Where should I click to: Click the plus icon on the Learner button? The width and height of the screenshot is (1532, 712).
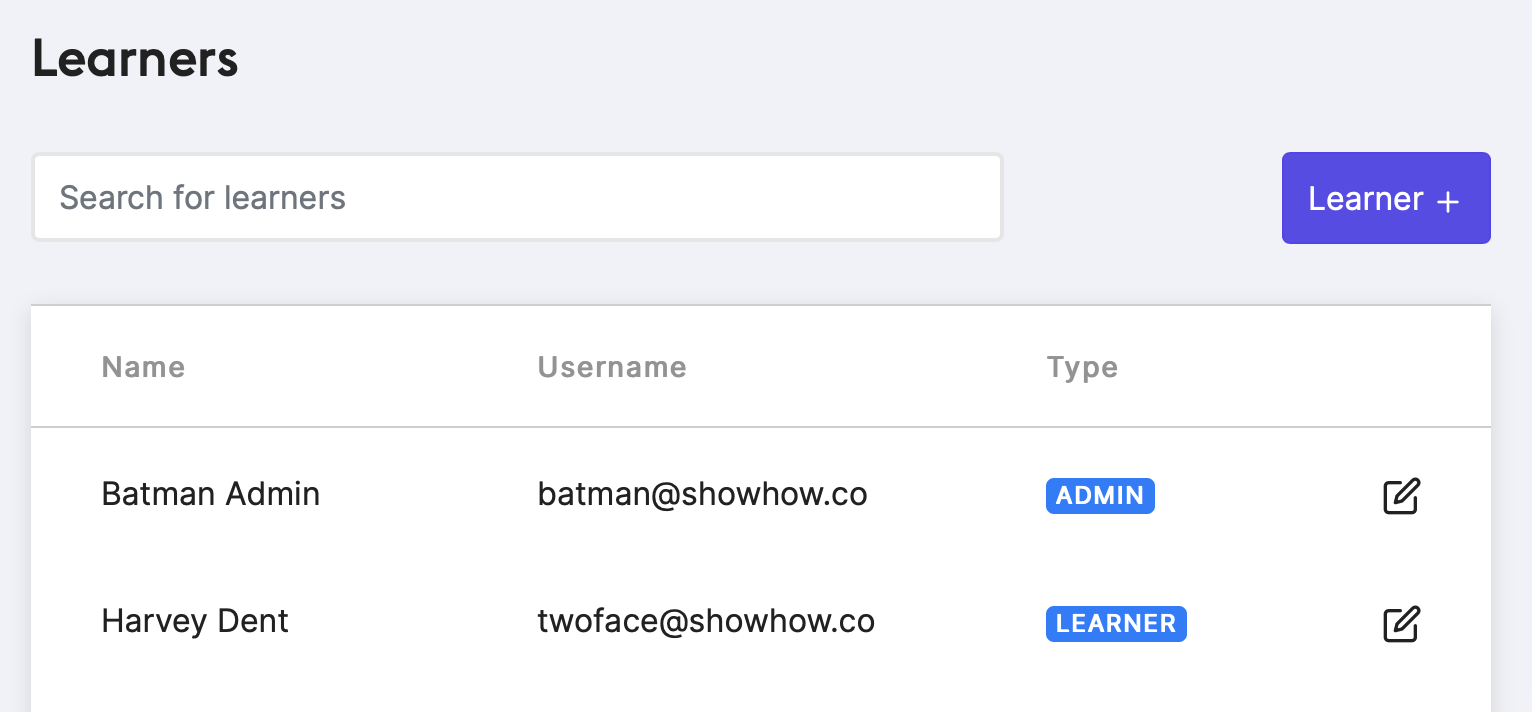[x=1447, y=201]
